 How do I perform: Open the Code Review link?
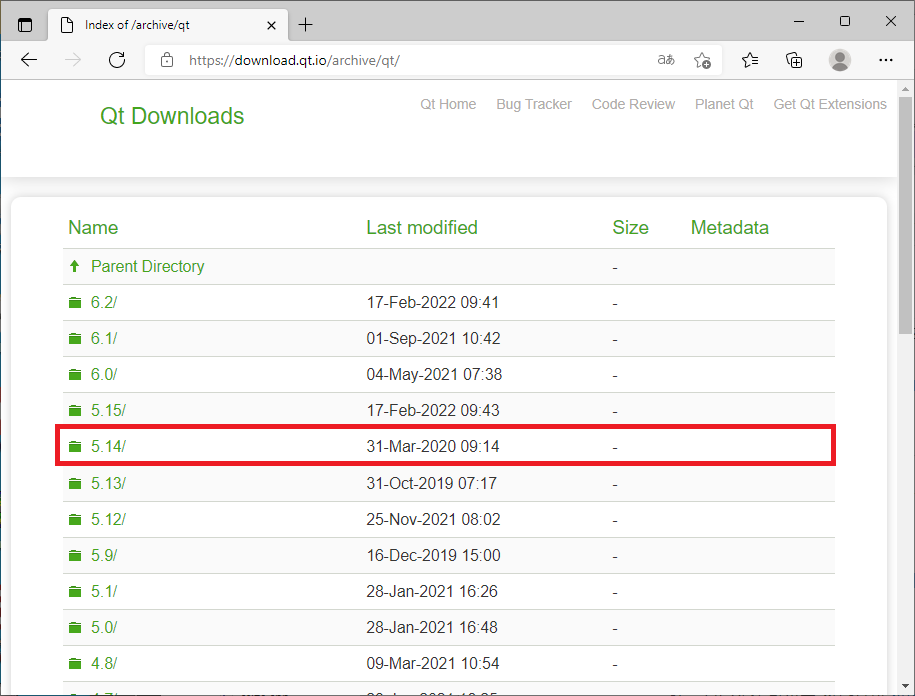tap(633, 104)
